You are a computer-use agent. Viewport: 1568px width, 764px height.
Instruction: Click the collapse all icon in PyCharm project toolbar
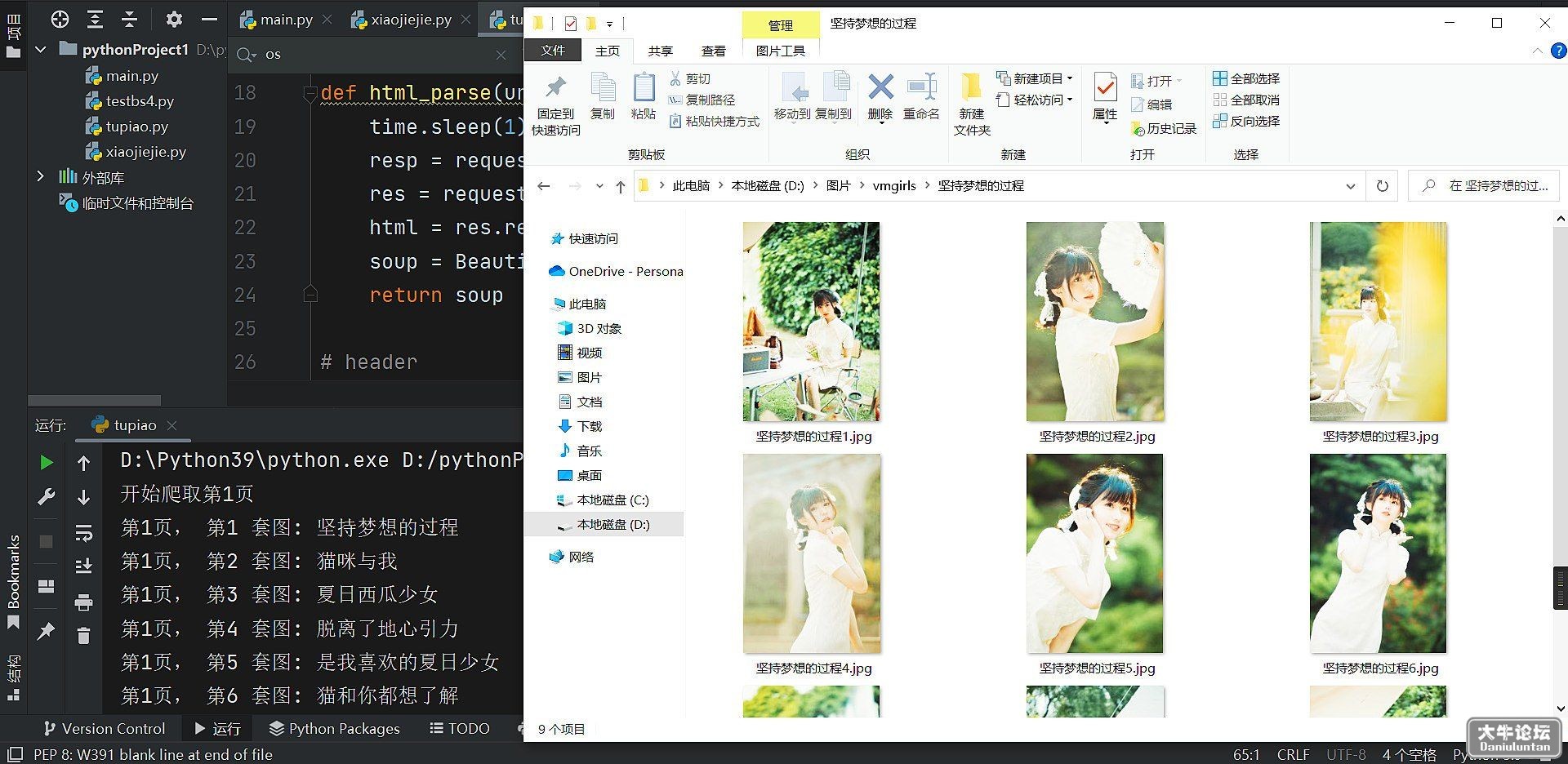point(129,20)
